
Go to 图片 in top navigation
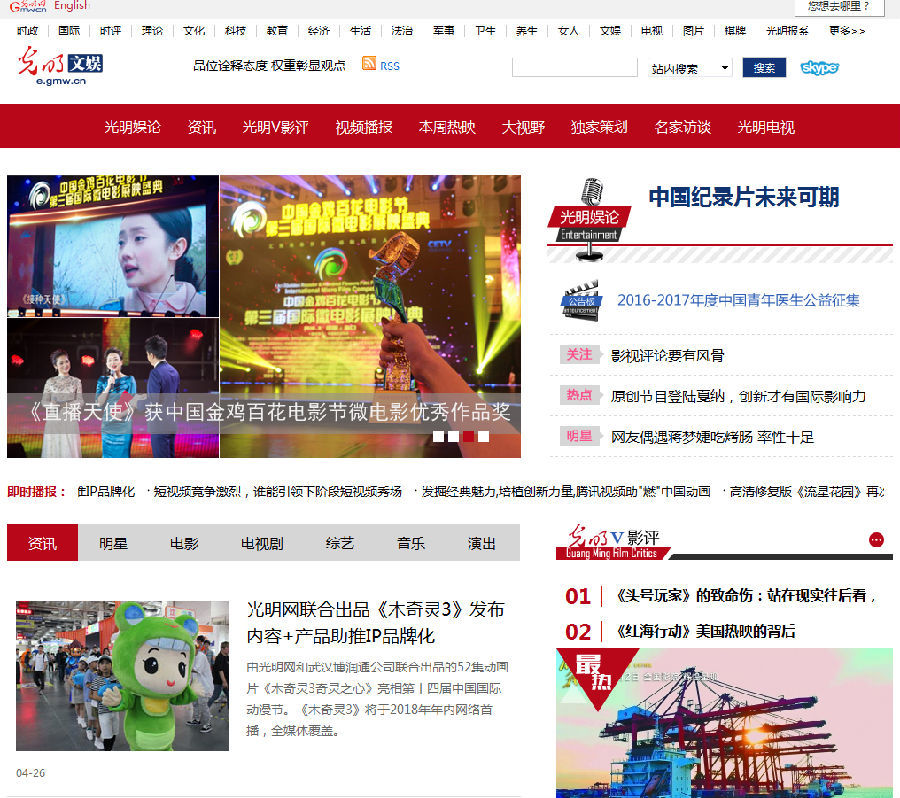point(693,31)
